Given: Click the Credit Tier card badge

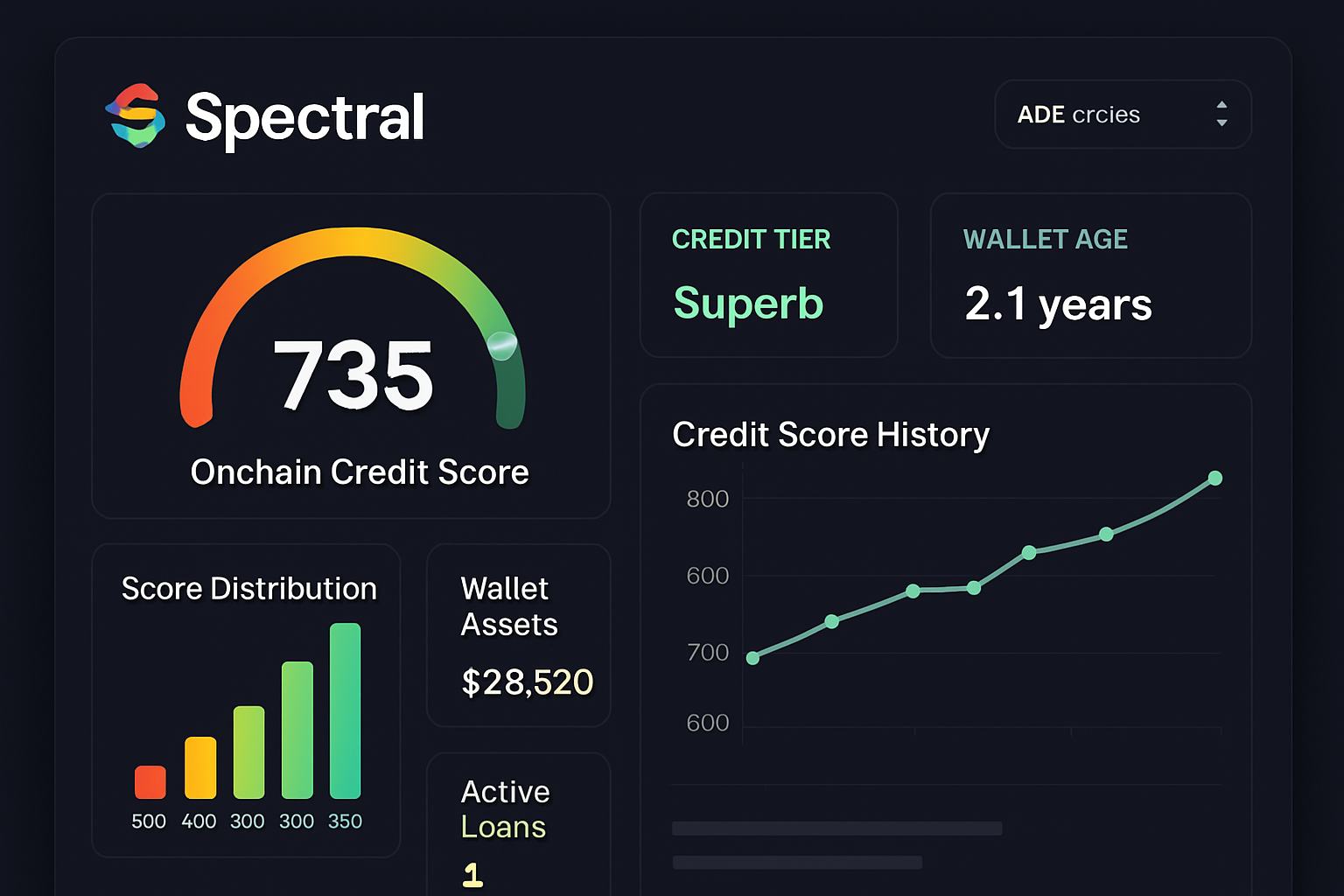Looking at the screenshot, I should pyautogui.click(x=751, y=239).
